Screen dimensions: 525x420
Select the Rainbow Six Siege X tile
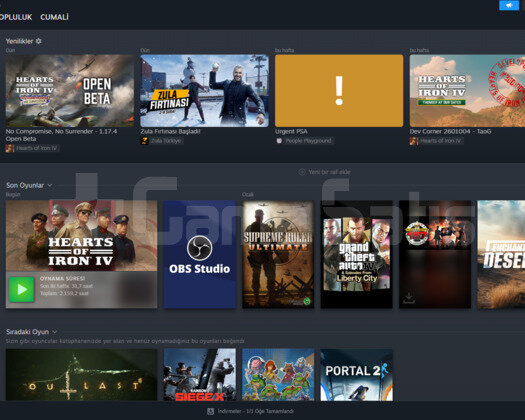click(x=200, y=374)
